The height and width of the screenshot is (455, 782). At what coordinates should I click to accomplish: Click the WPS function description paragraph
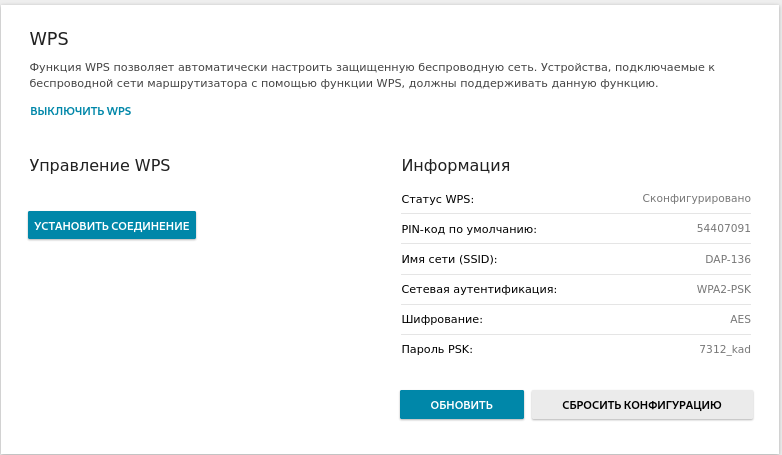[x=372, y=75]
